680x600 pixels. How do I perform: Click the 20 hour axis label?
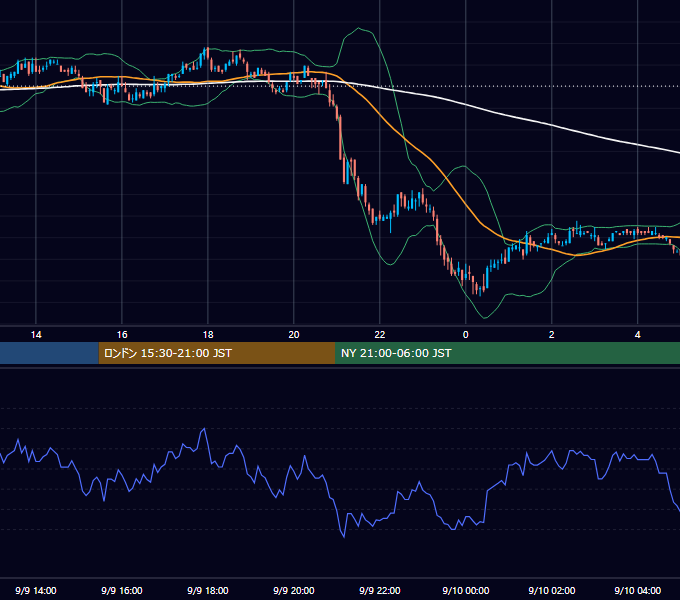[x=294, y=335]
